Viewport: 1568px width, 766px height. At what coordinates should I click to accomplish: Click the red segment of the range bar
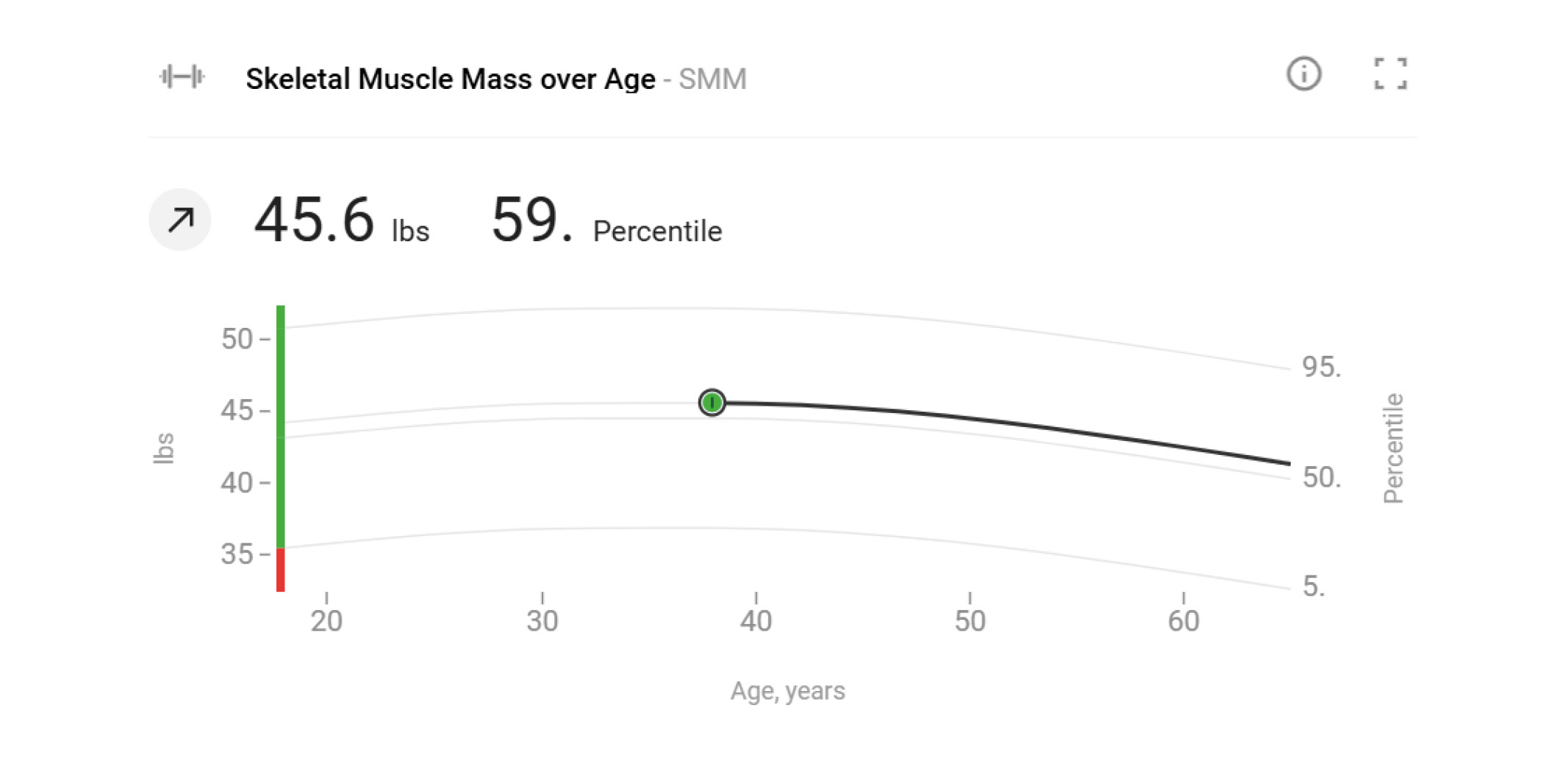[x=280, y=569]
